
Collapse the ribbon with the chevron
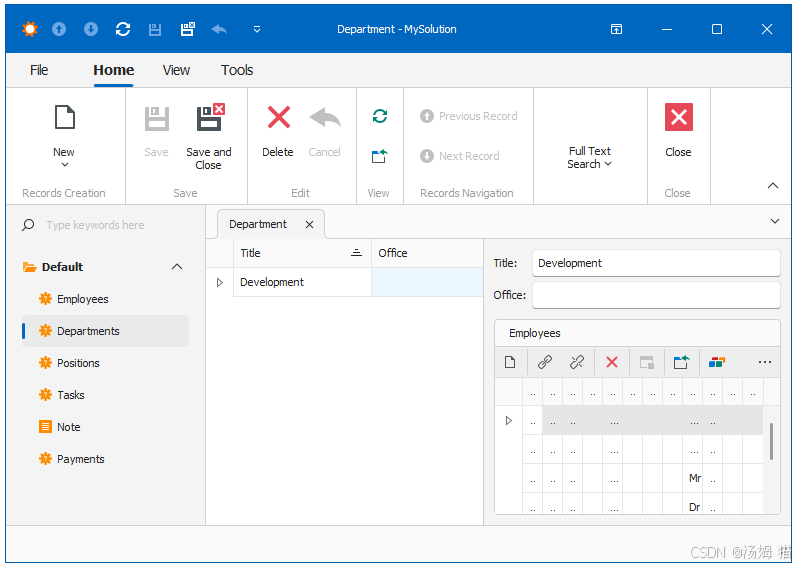click(773, 185)
